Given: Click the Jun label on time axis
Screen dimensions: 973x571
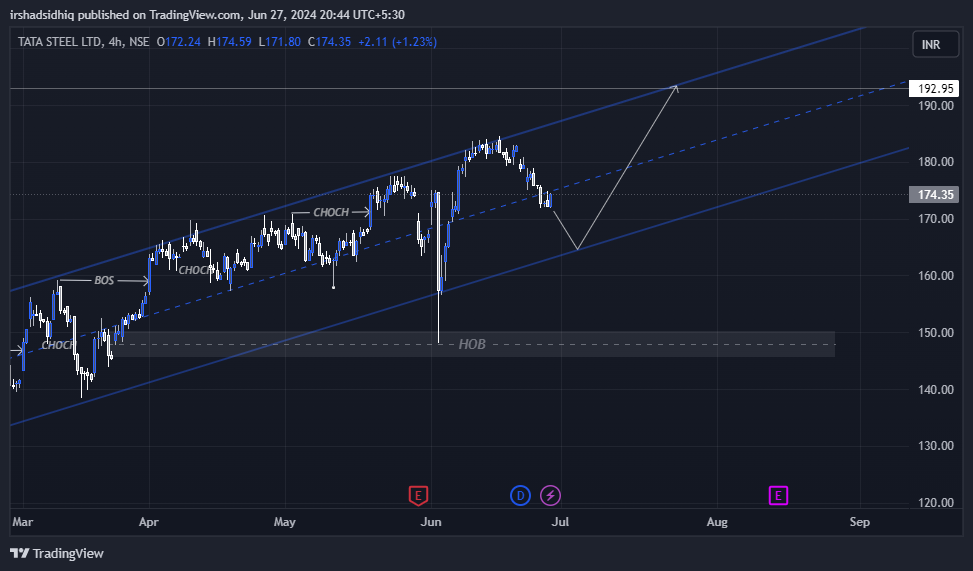Looking at the screenshot, I should (x=431, y=521).
